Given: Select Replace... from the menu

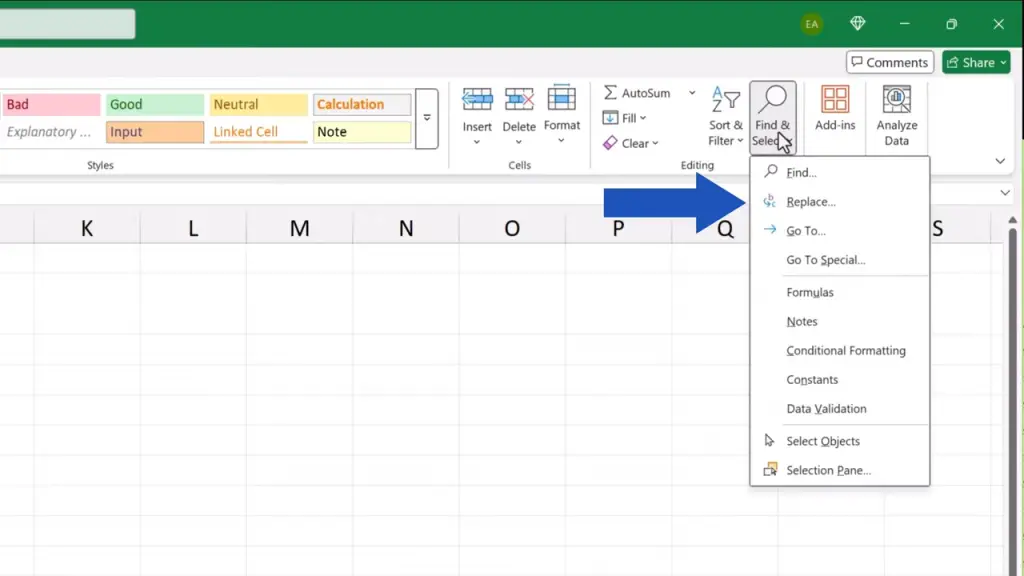Looking at the screenshot, I should point(810,202).
